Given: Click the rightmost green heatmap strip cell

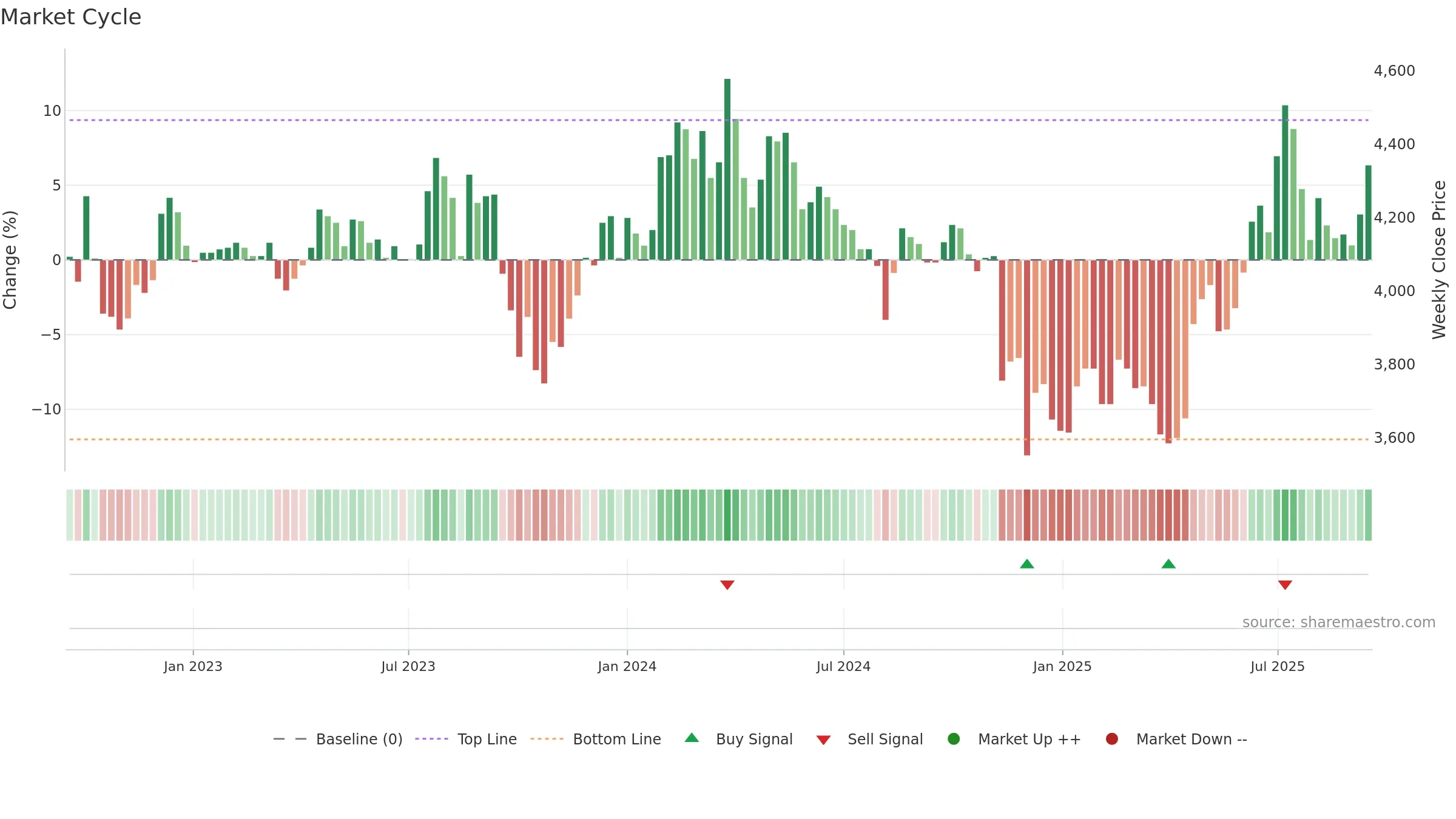Looking at the screenshot, I should [x=1368, y=515].
